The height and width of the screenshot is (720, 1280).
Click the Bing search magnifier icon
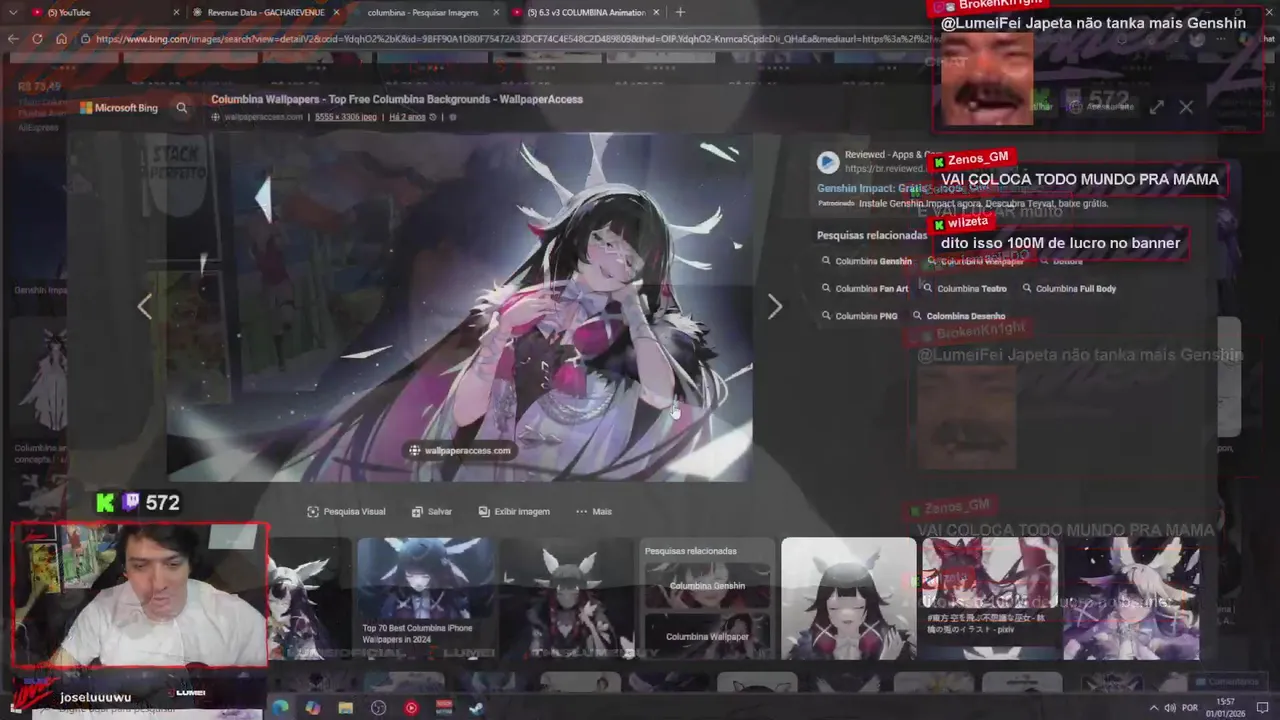[x=181, y=107]
